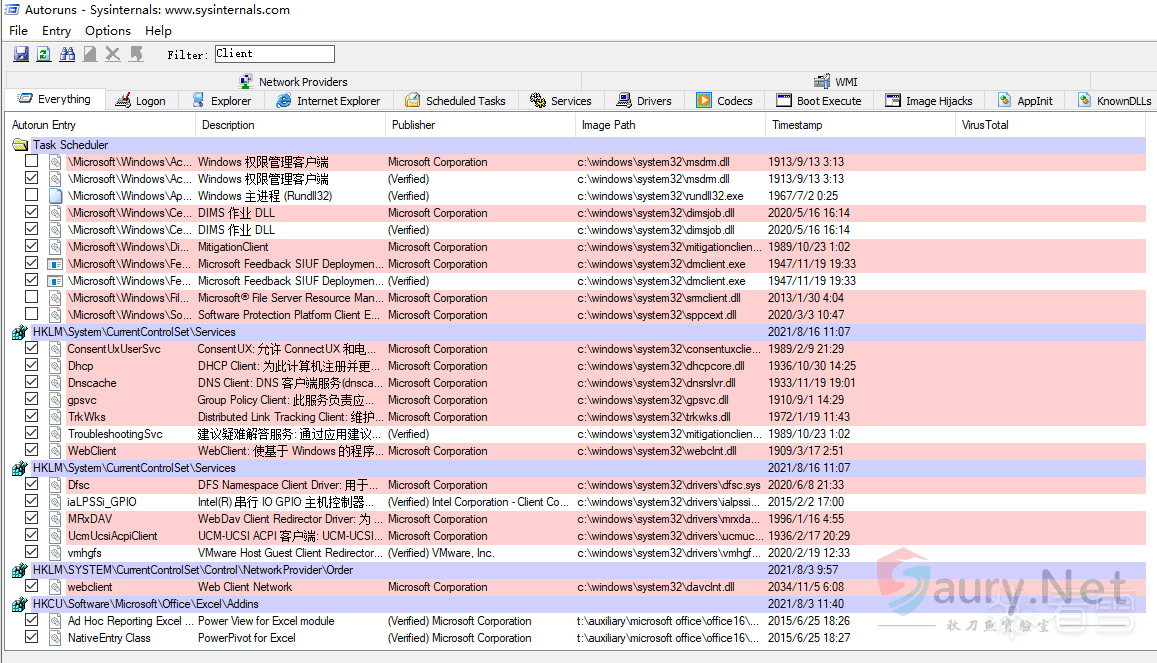The height and width of the screenshot is (663, 1157).
Task: Click the Jump to Entry toolbar icon
Action: [136, 54]
